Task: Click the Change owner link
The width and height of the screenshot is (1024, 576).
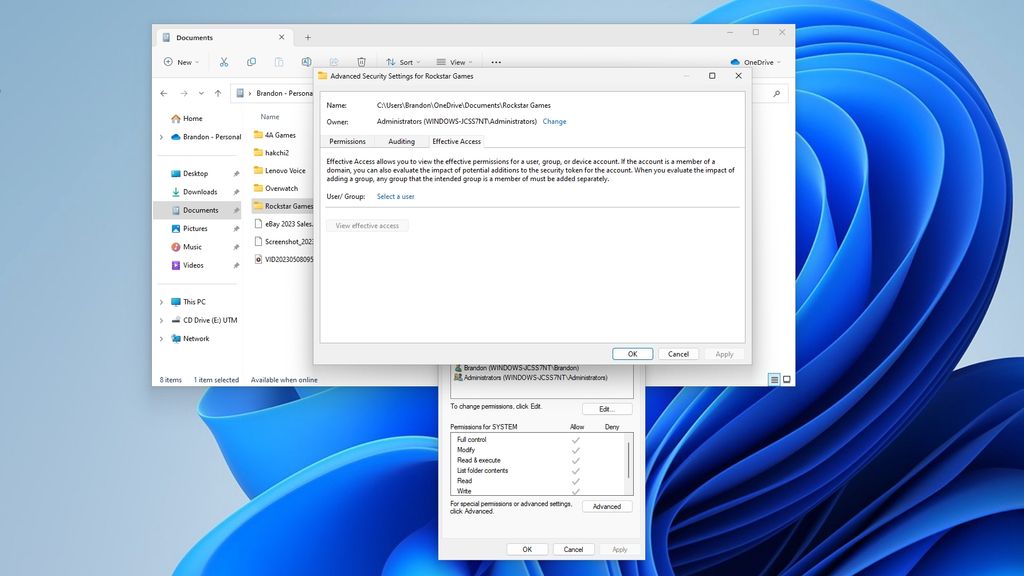Action: (554, 121)
